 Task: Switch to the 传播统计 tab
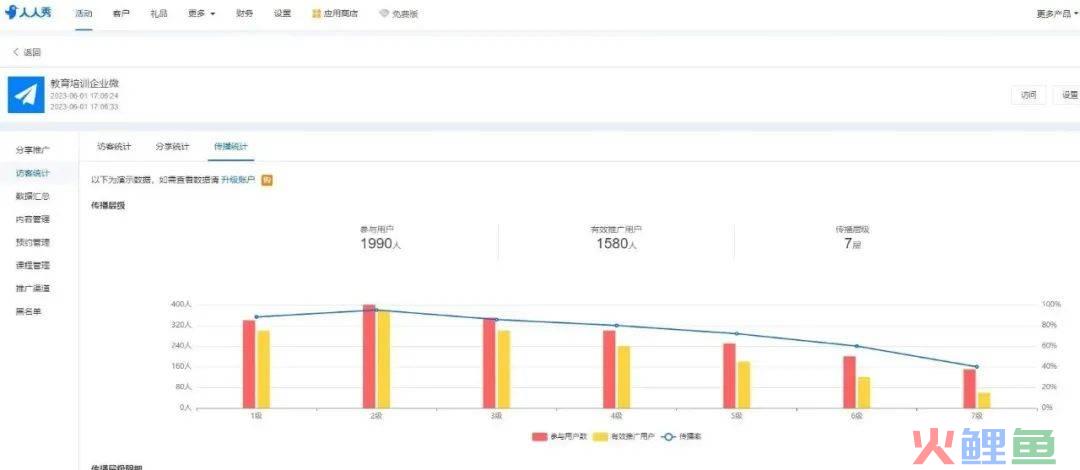(231, 147)
